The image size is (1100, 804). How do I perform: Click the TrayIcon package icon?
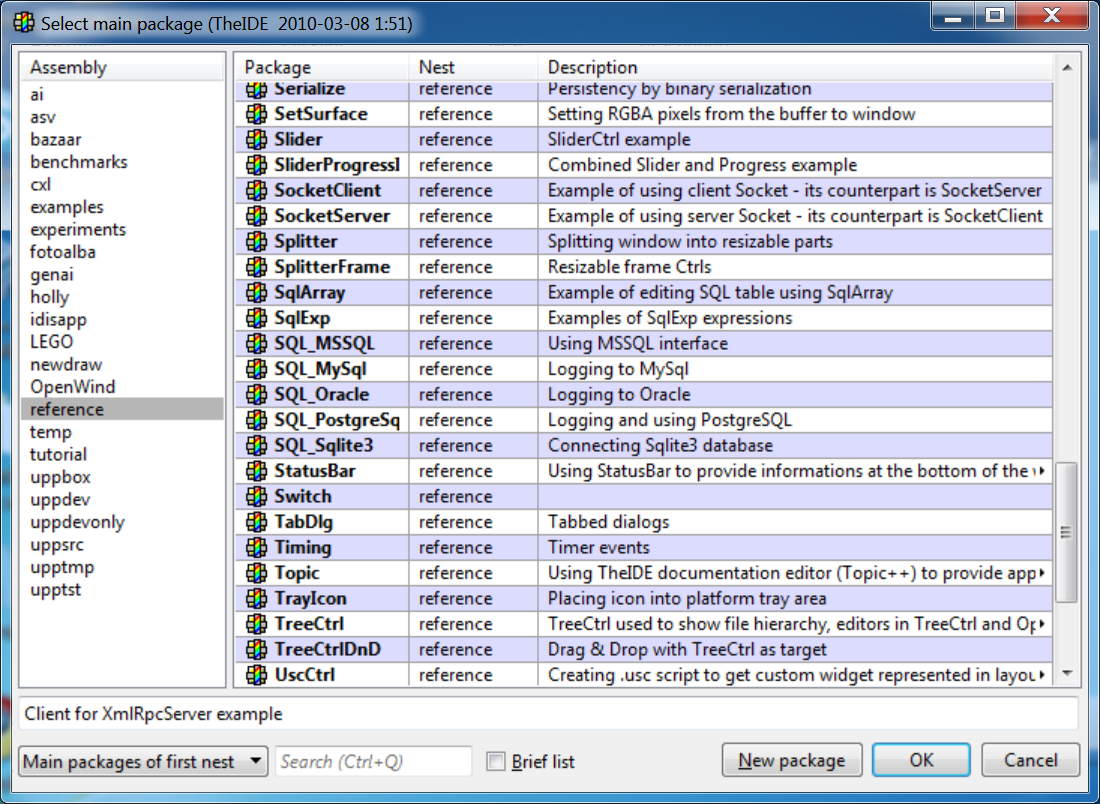tap(256, 598)
